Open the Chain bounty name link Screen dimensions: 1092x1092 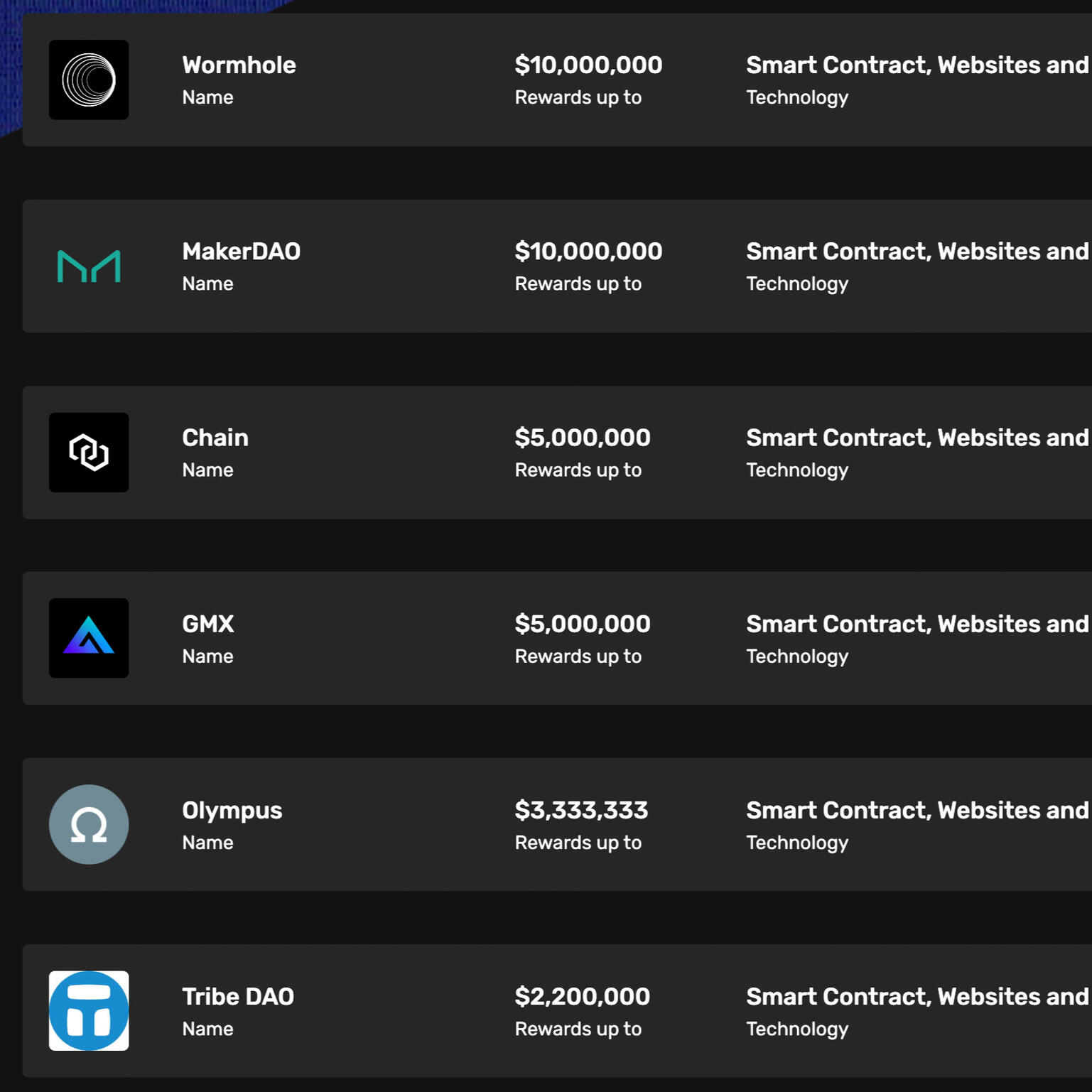tap(215, 438)
